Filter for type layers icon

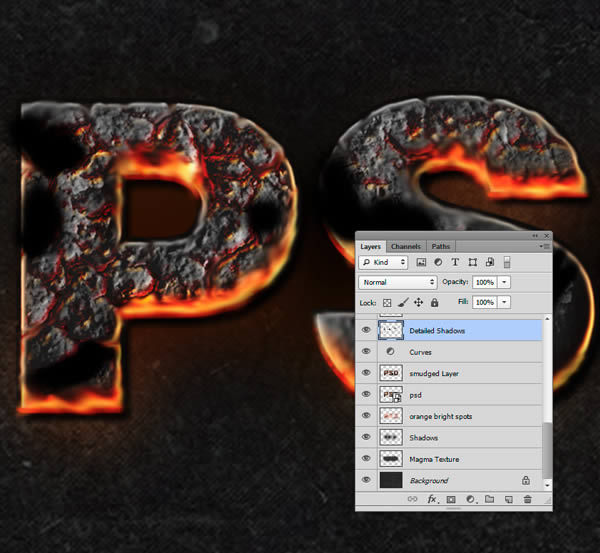(x=455, y=262)
